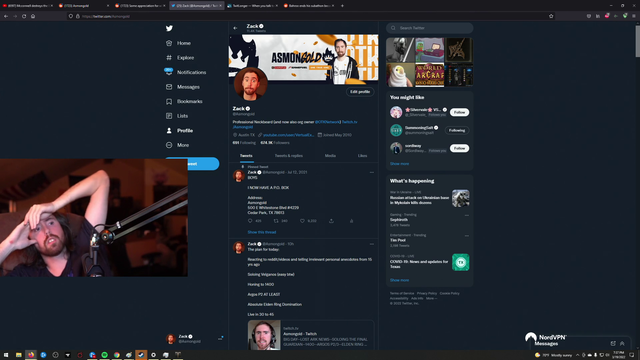Switch to the Likes tab
The image size is (640, 360).
(x=362, y=156)
